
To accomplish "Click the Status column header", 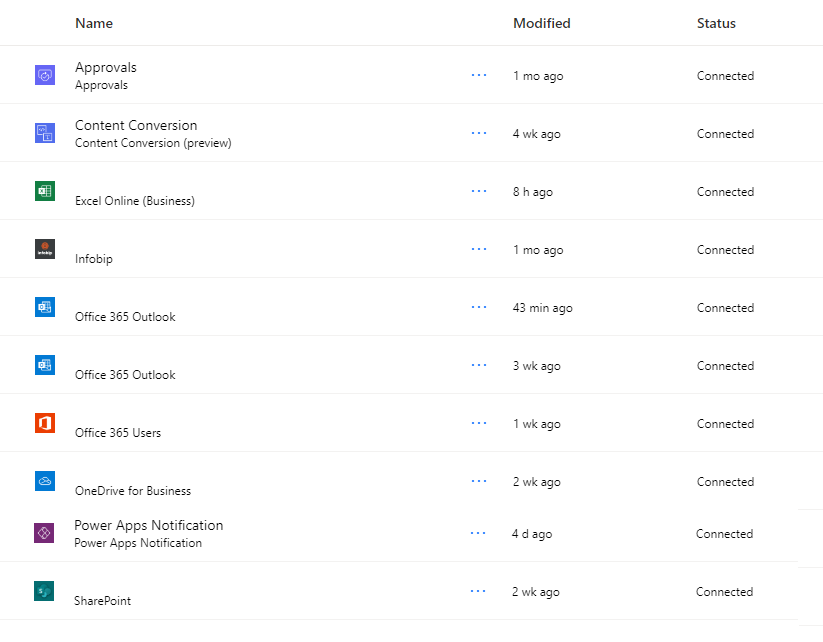I will point(716,23).
